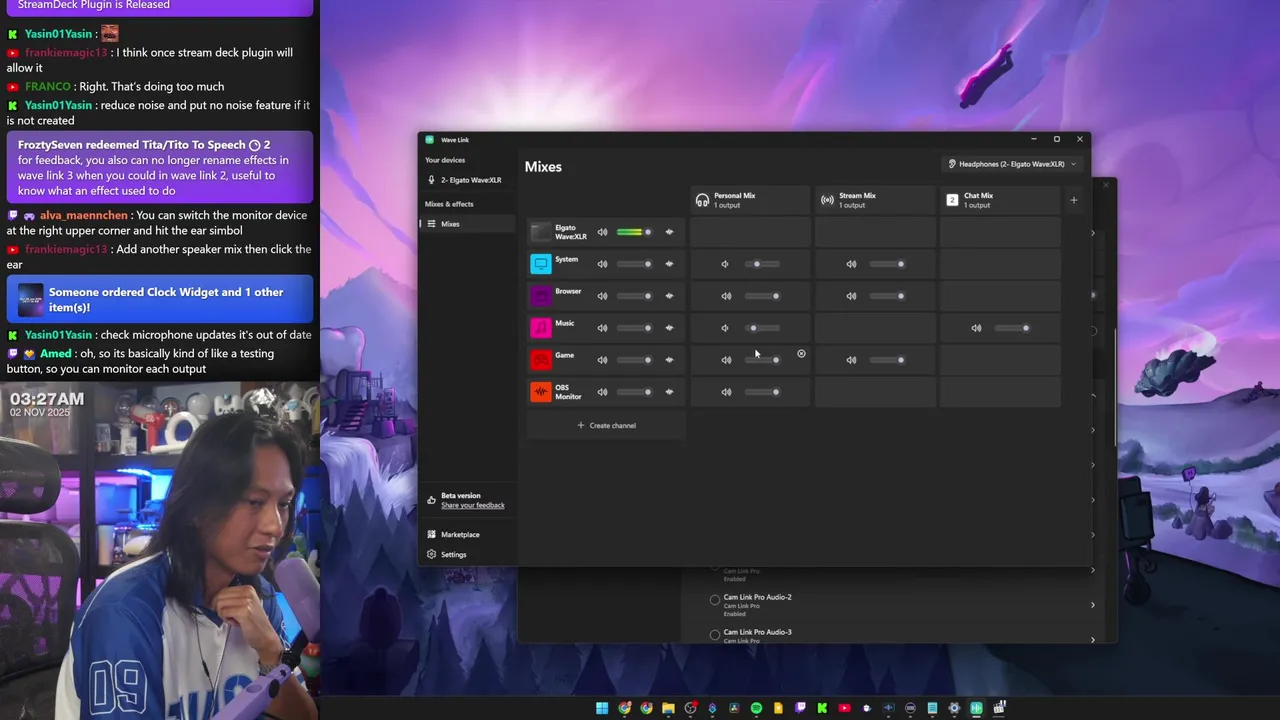Open Spotify from the taskbar
The image size is (1280, 720).
pos(756,708)
